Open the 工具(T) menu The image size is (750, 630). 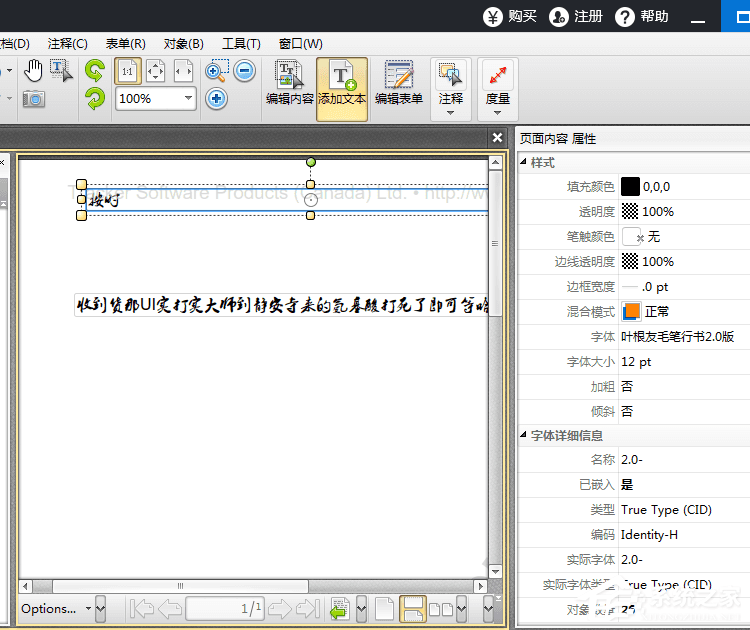tap(240, 44)
